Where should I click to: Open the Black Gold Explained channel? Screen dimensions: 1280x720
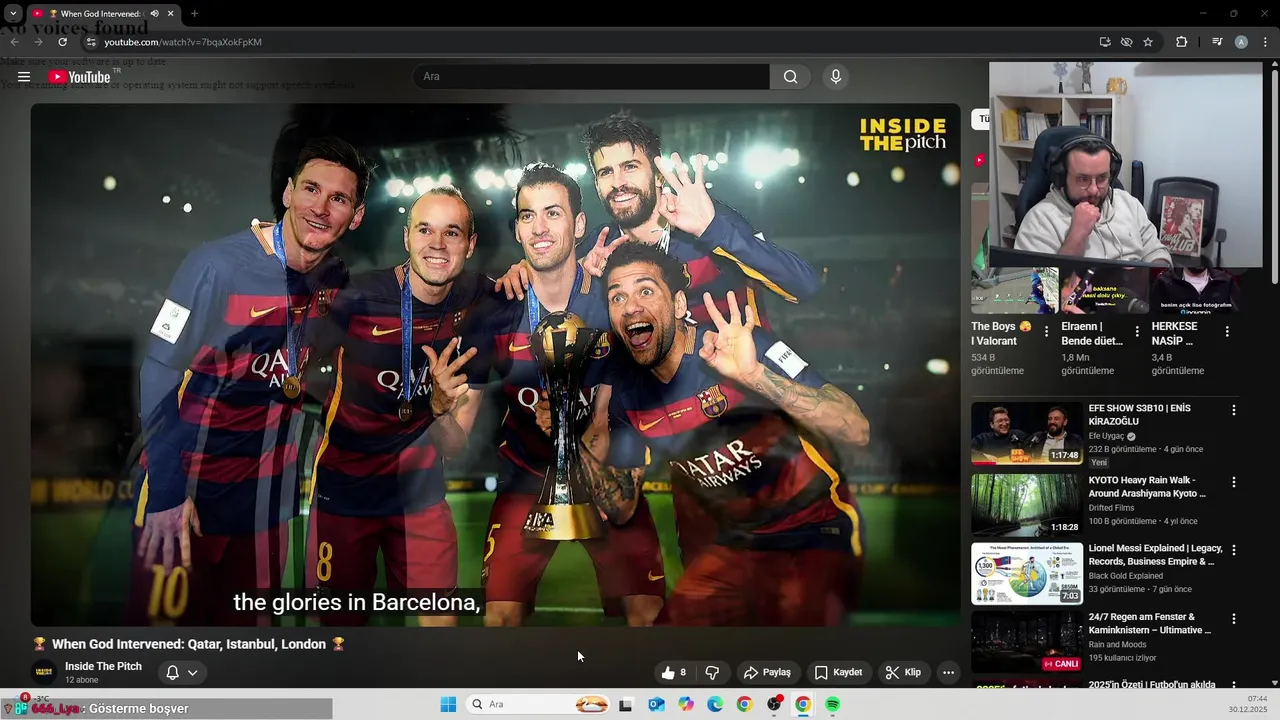click(1125, 576)
